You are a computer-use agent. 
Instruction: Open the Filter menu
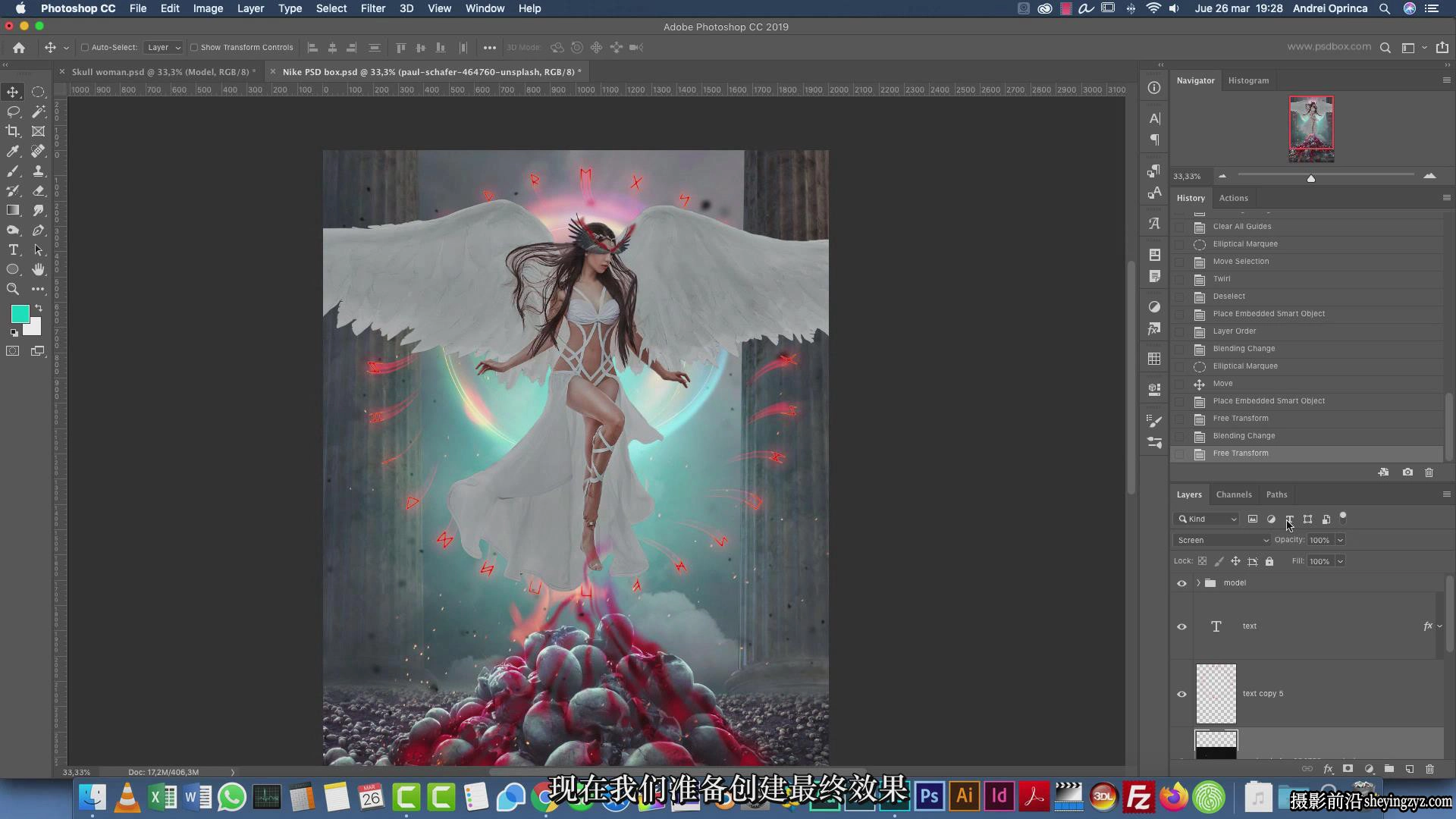coord(372,8)
